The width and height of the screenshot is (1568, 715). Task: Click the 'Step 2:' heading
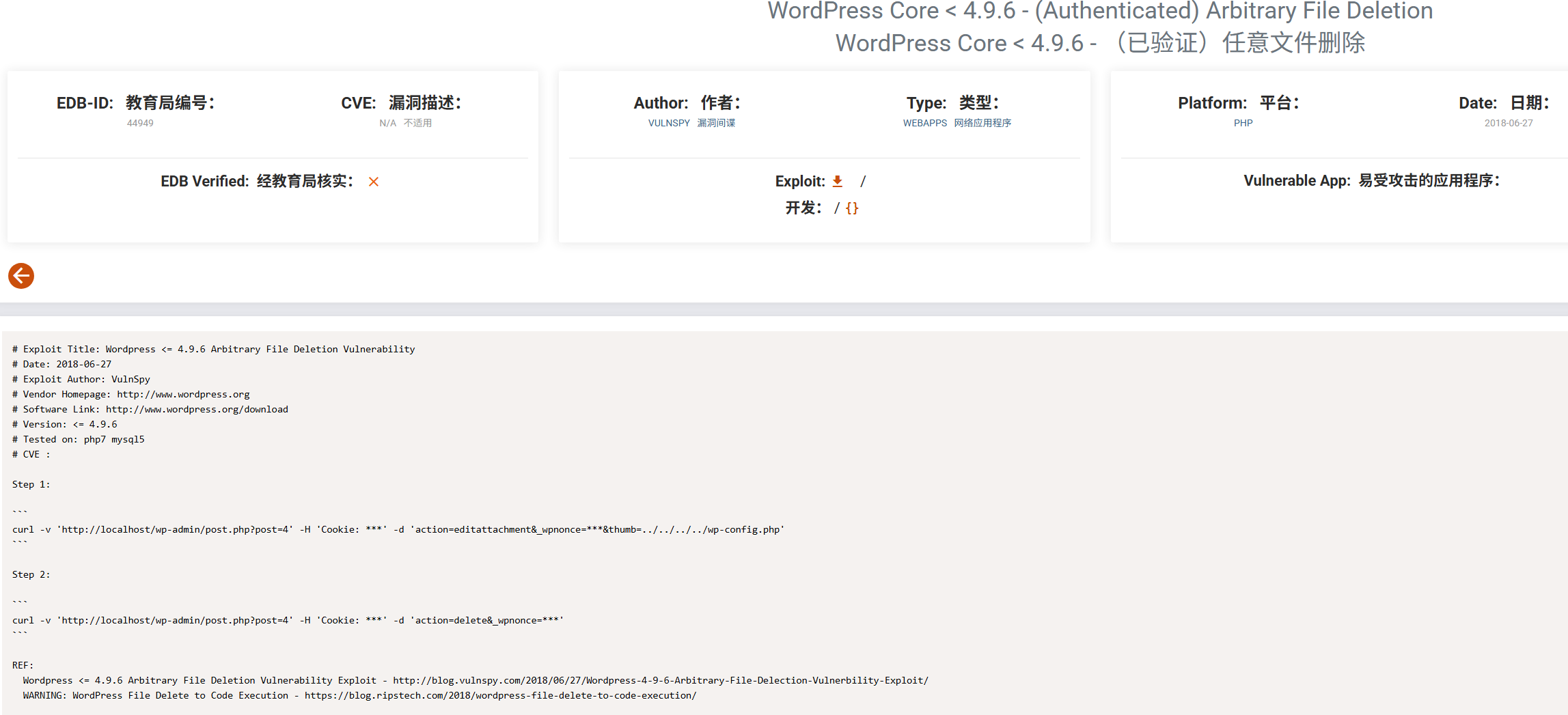click(x=31, y=574)
